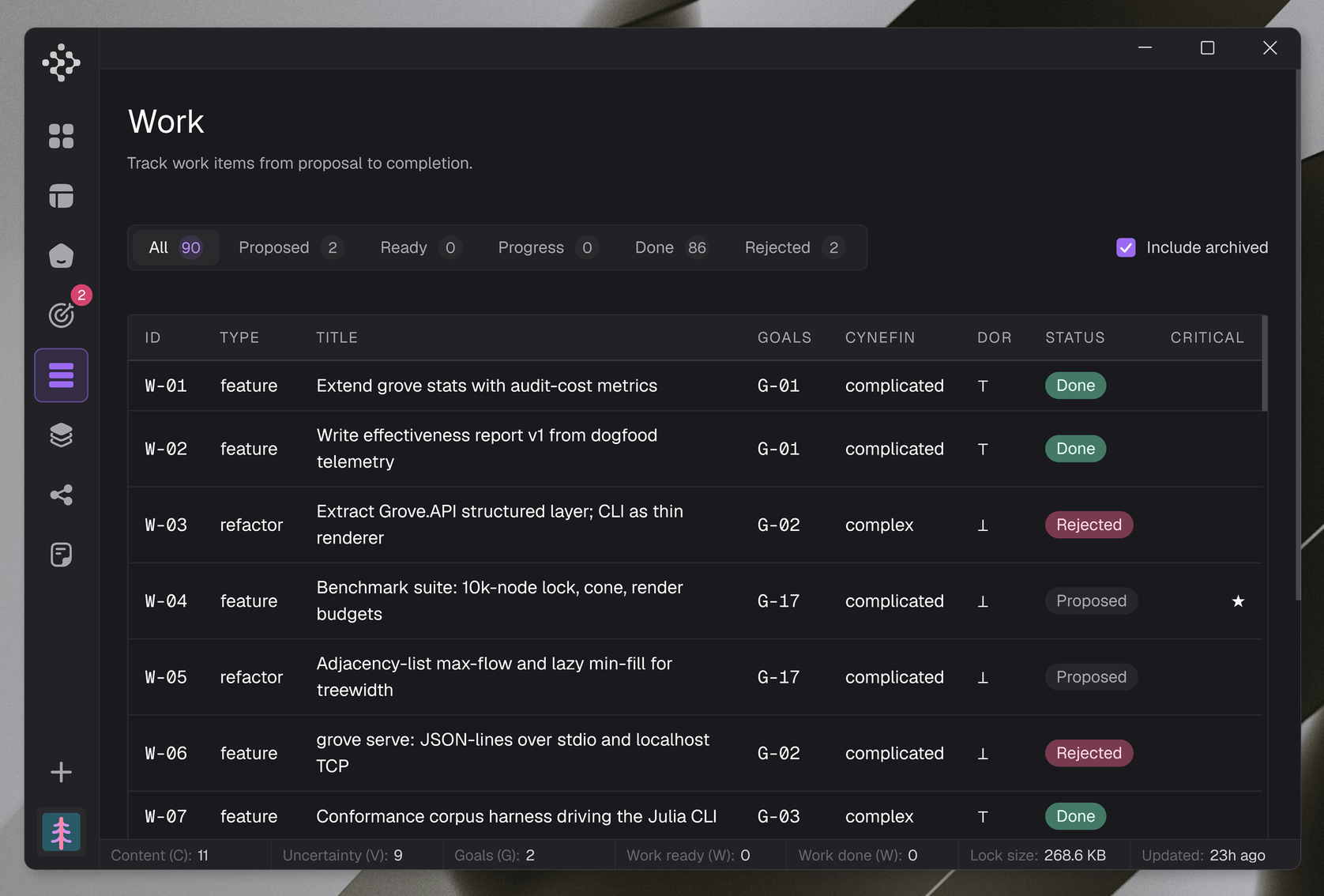This screenshot has width=1324, height=896.
Task: Switch to the Done tab
Action: coord(671,247)
